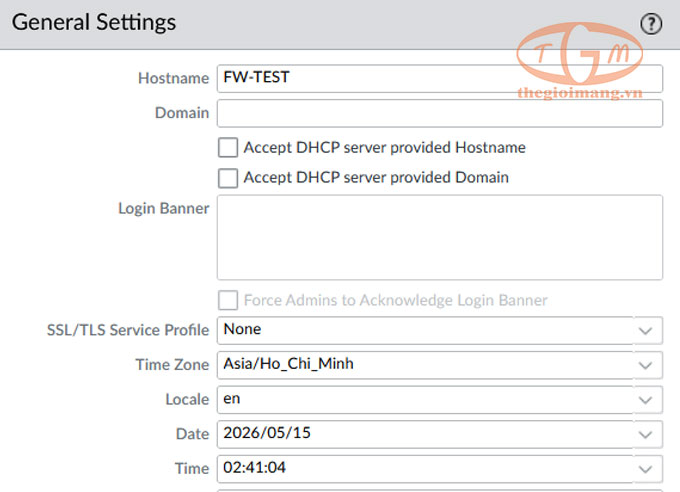
Task: Expand the Time Zone dropdown arrow
Action: 645,365
